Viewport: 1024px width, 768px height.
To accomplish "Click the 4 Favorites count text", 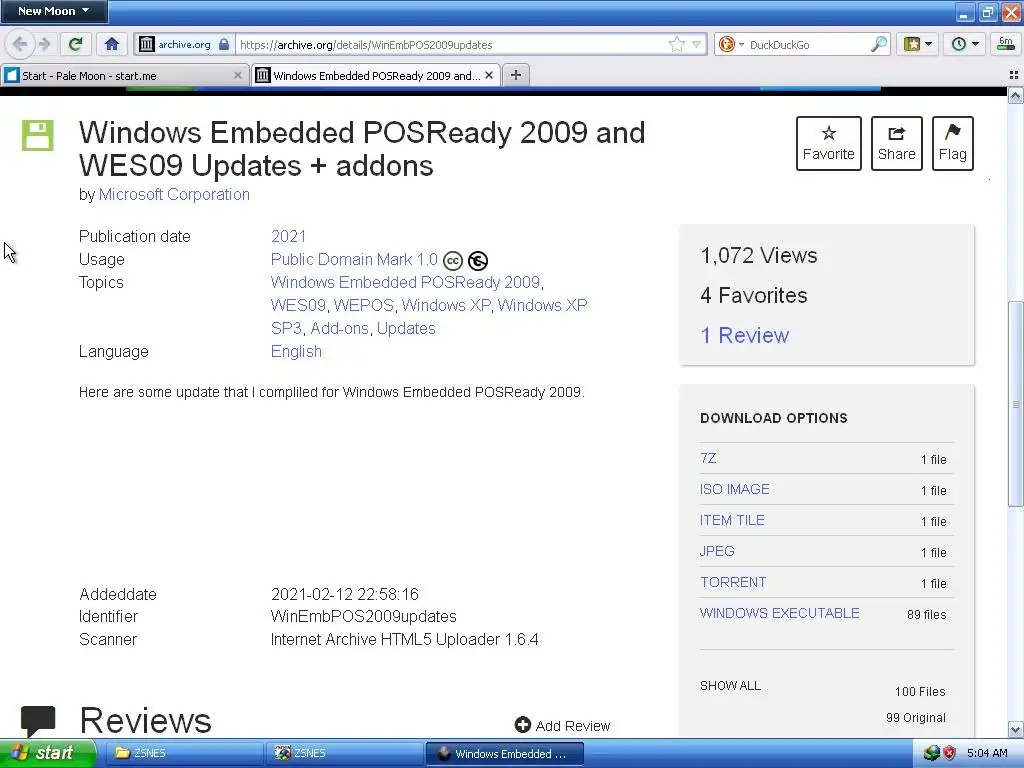I will (754, 295).
